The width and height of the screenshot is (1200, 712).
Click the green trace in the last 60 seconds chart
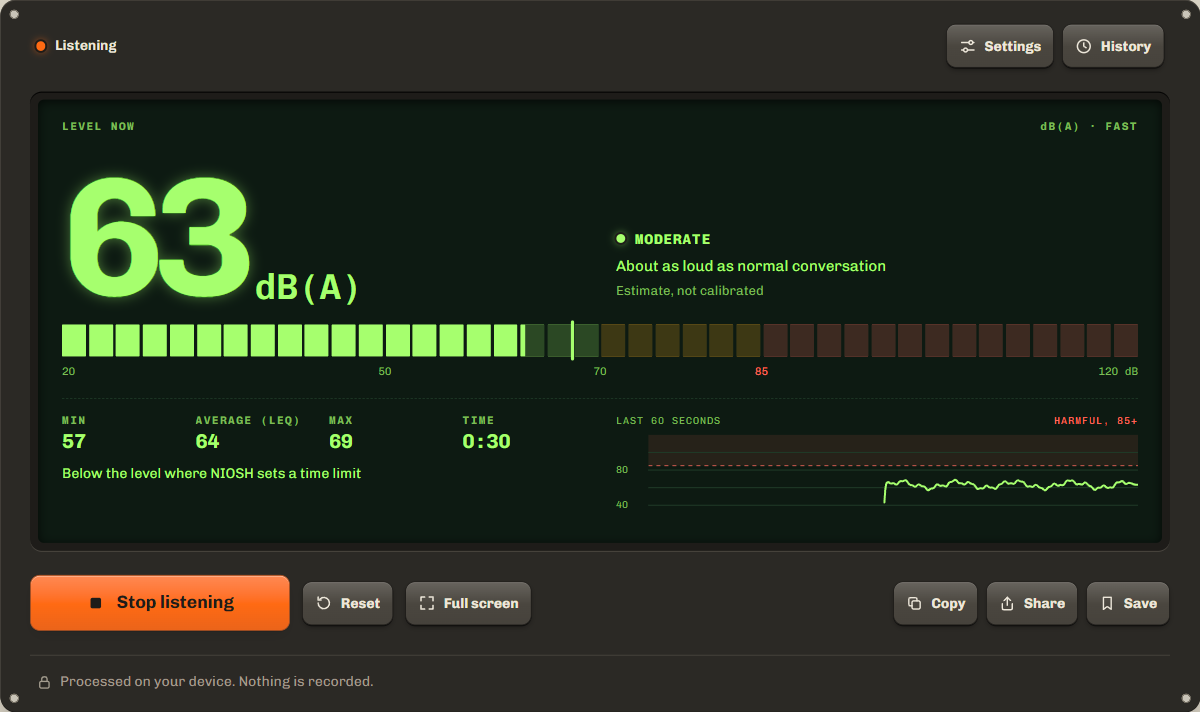click(1010, 484)
